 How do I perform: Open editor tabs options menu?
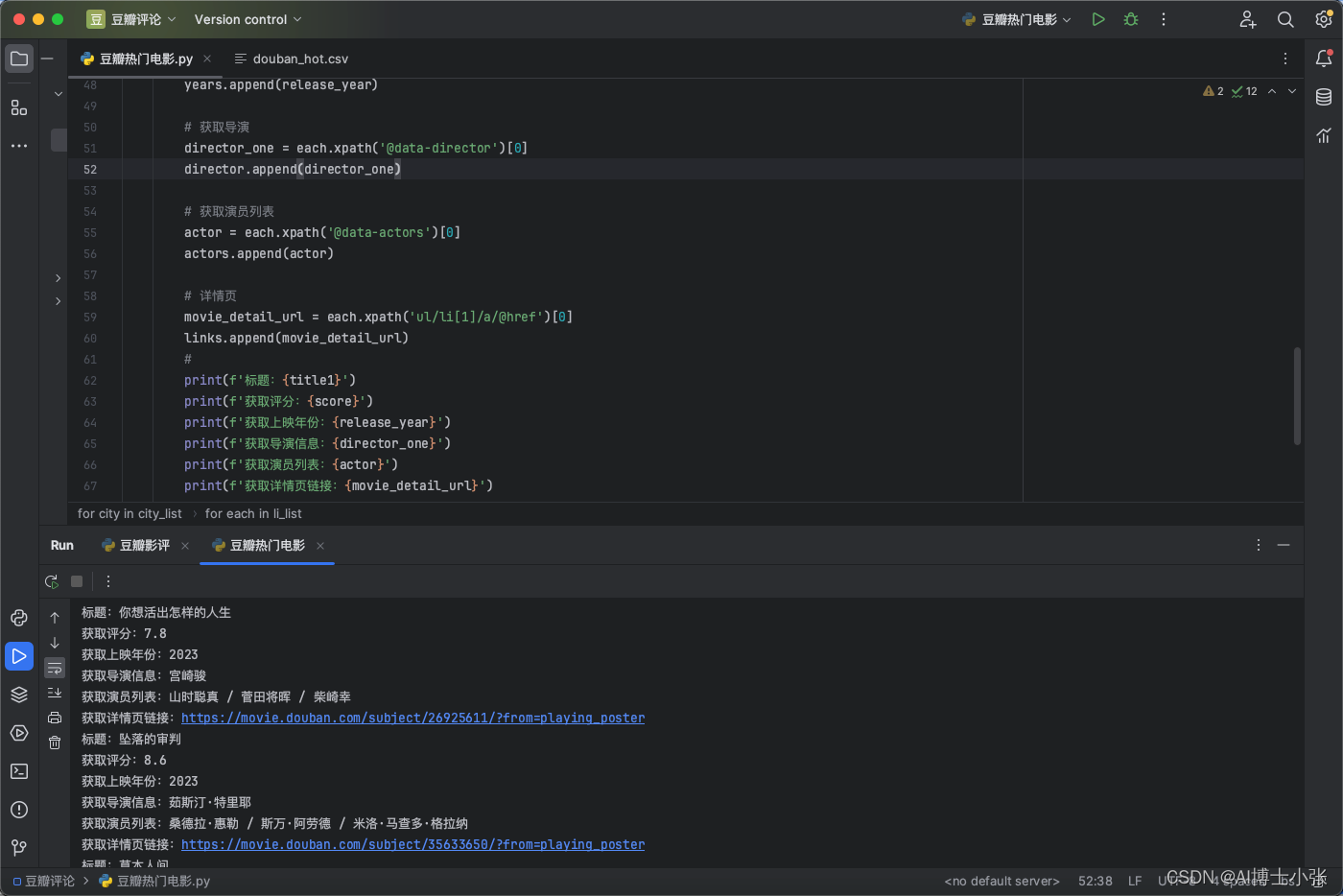[x=1285, y=59]
